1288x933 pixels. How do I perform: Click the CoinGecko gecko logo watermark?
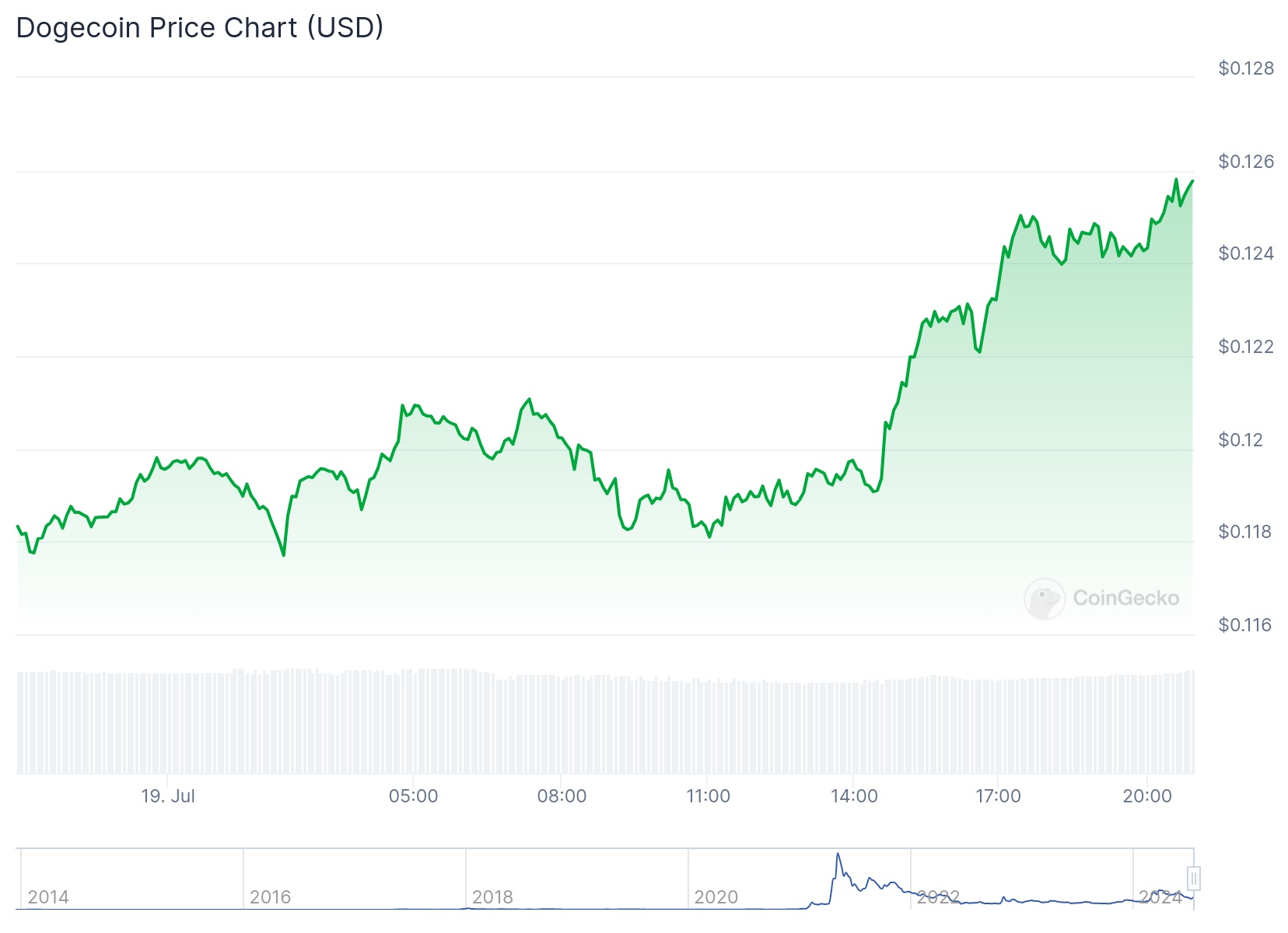(1044, 598)
